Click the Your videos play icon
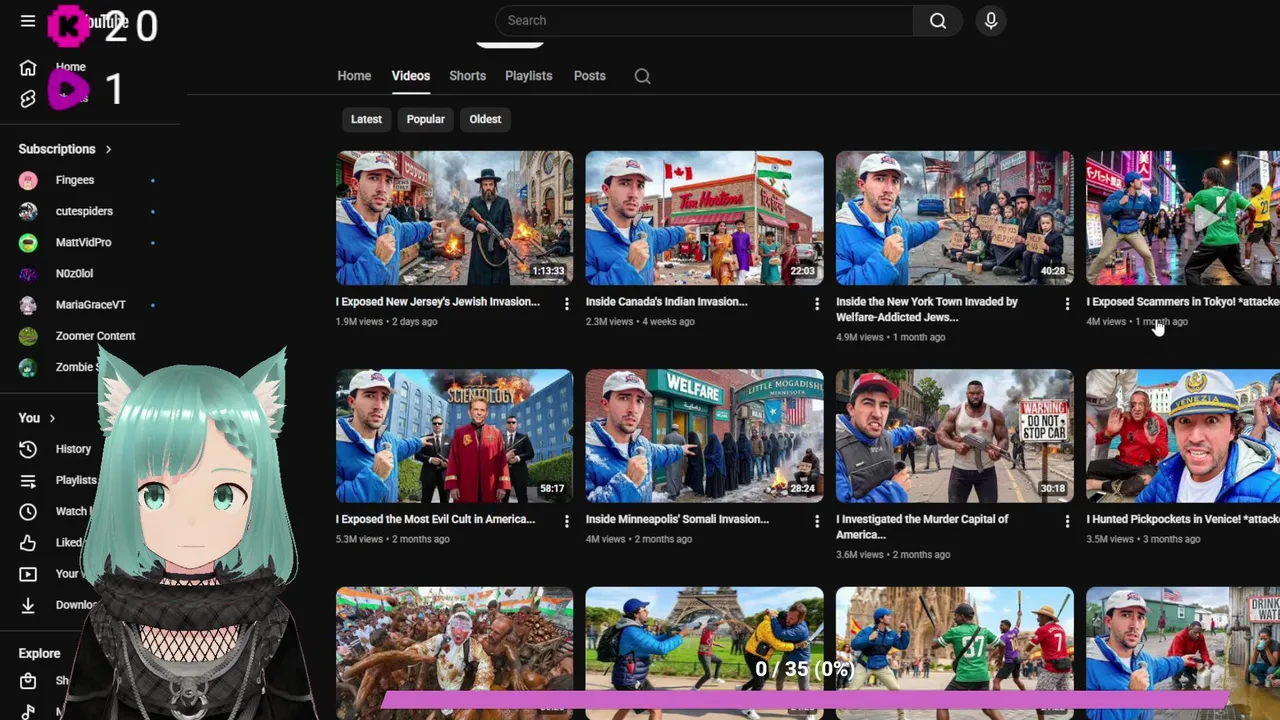This screenshot has height=720, width=1280. click(x=28, y=574)
